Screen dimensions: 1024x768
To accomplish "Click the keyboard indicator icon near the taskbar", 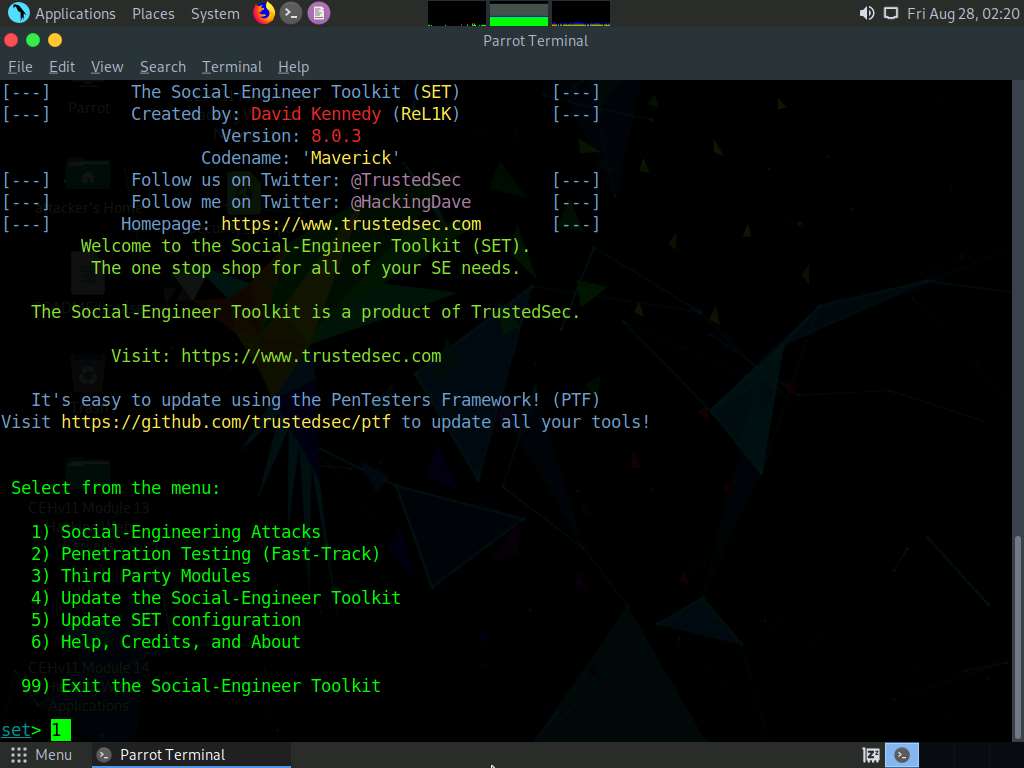I will coord(870,755).
